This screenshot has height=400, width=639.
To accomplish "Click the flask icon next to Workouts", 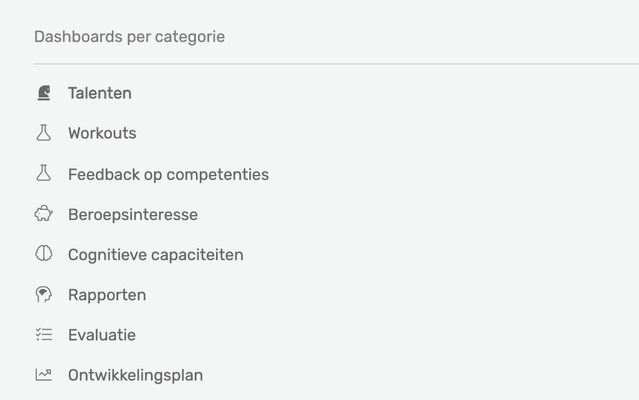I will 43,133.
